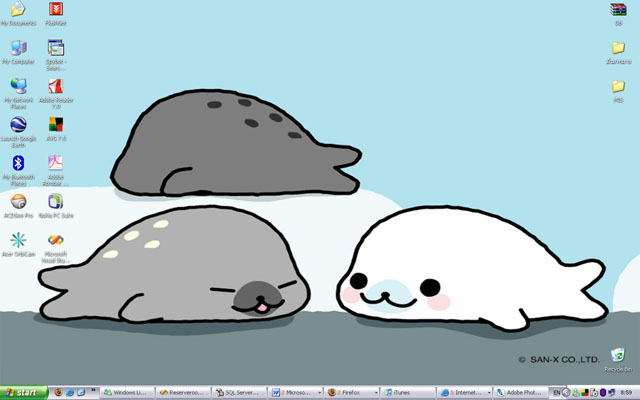Open My Bluetooth Places icon
Image resolution: width=640 pixels, height=400 pixels.
point(18,170)
